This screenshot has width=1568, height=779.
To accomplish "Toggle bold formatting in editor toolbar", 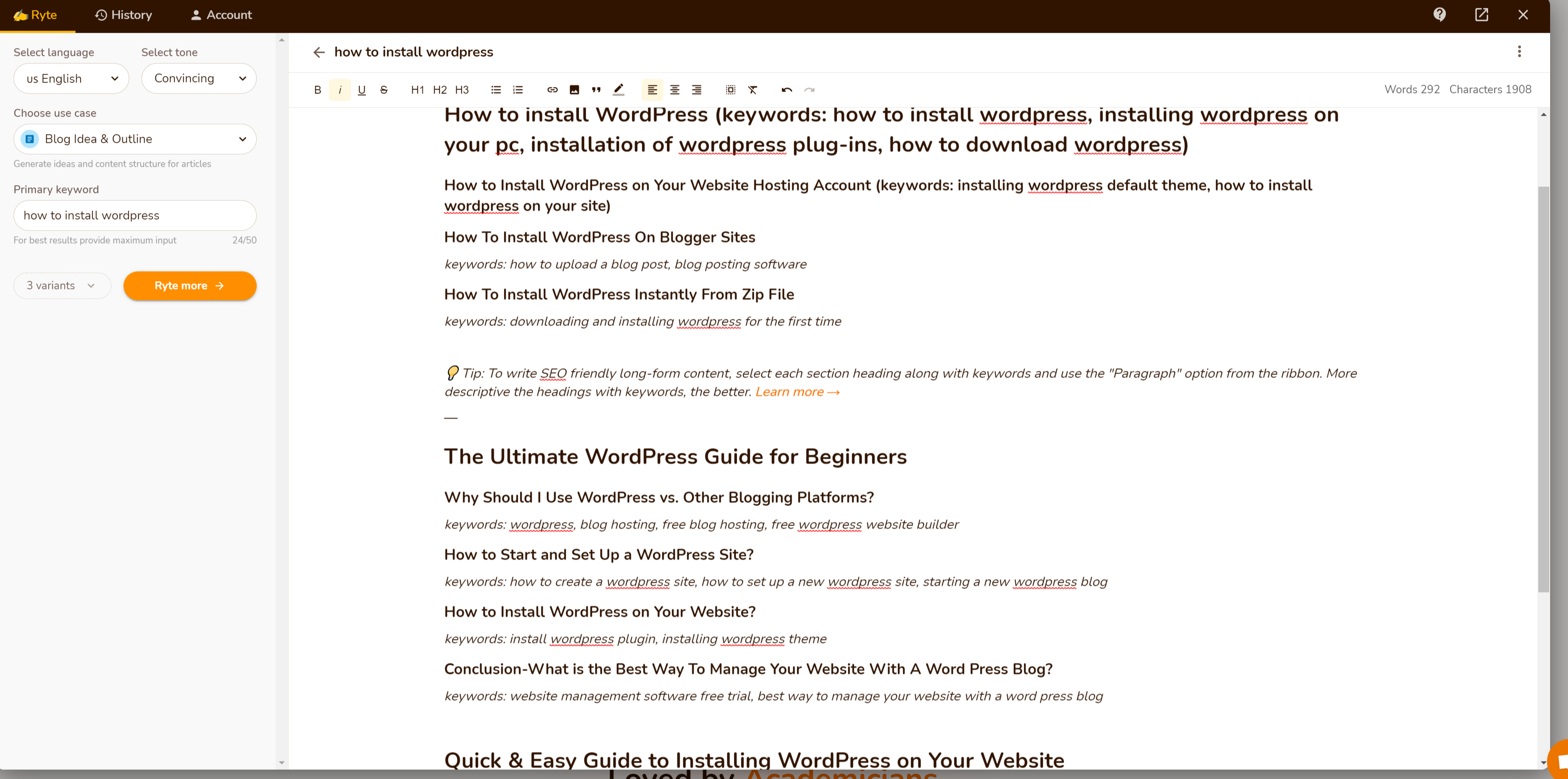I will 317,90.
